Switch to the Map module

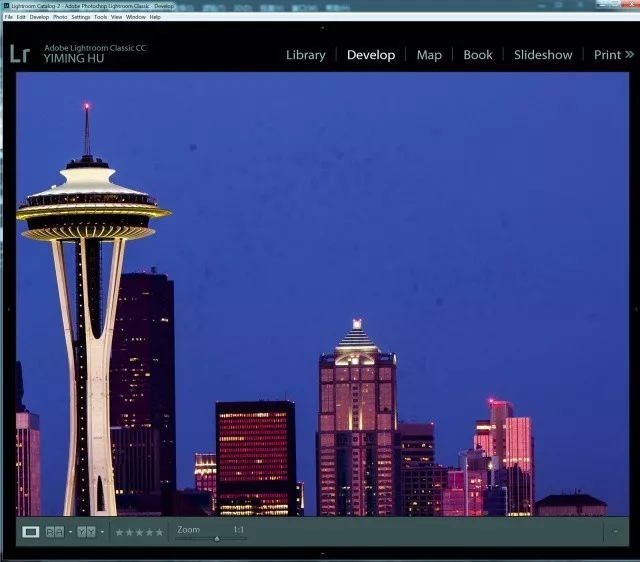(x=429, y=55)
